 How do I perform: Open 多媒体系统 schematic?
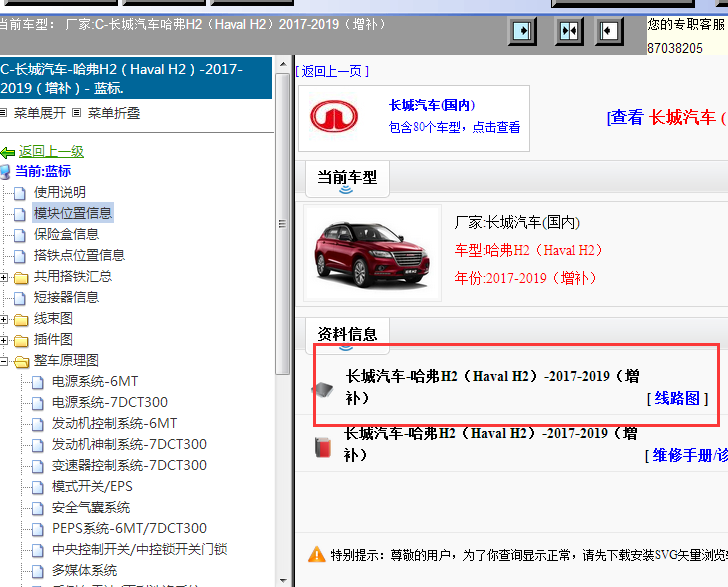coord(84,570)
